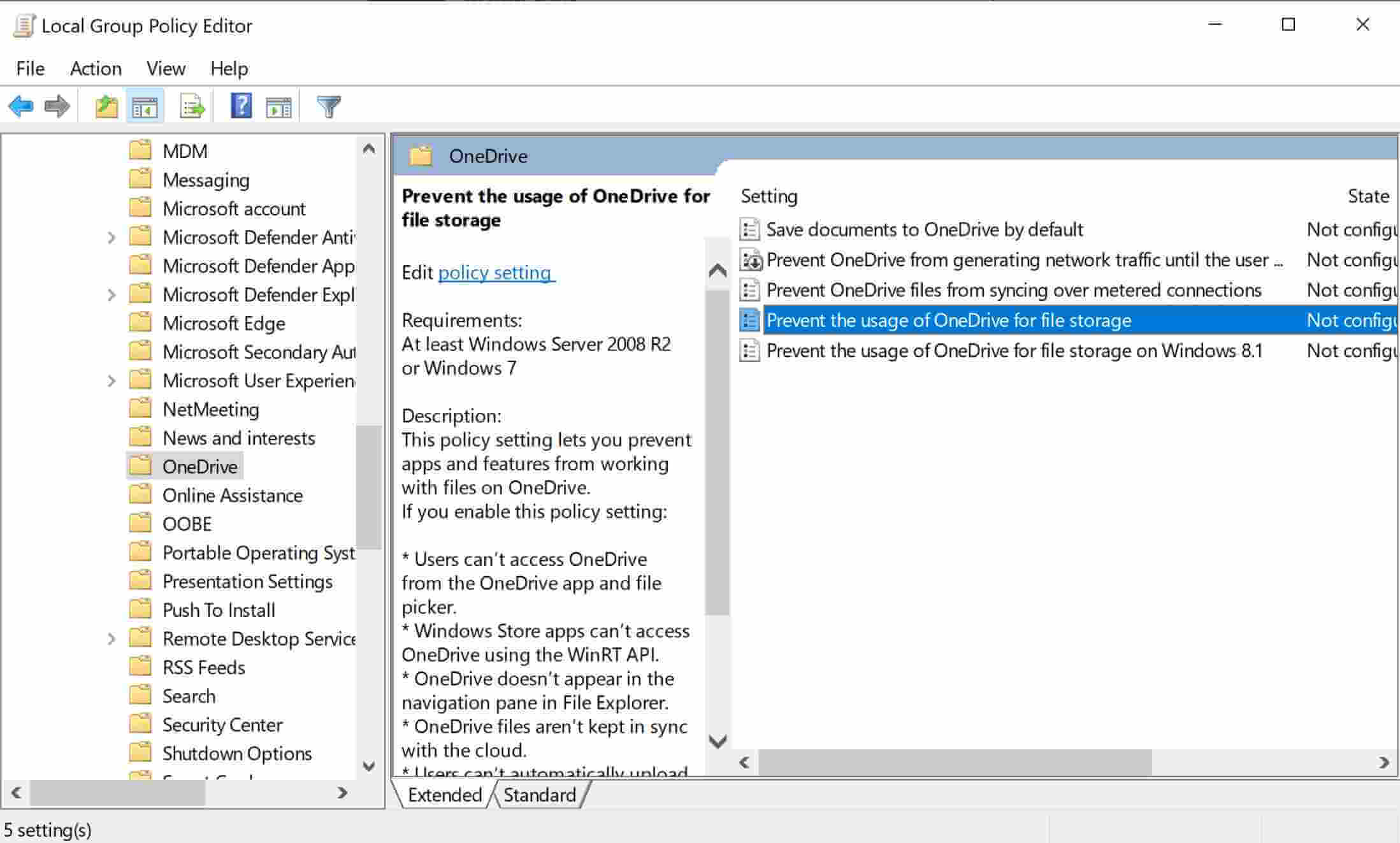Click the policy setting link

point(496,273)
